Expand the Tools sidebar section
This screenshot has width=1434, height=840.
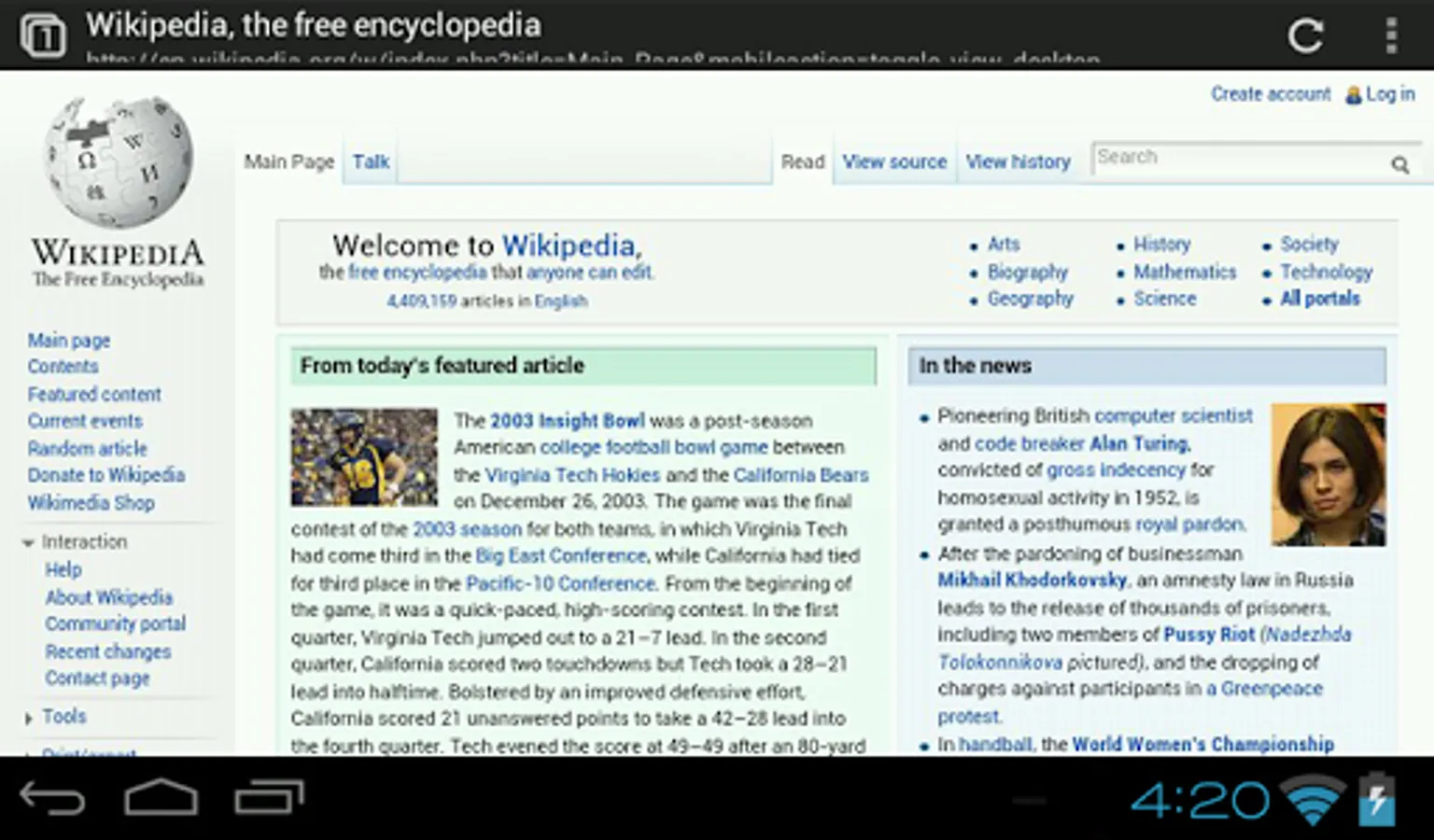pos(55,717)
